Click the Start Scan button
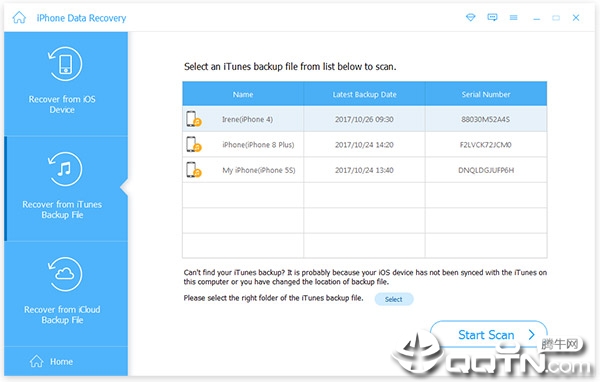The width and height of the screenshot is (600, 382). [489, 335]
